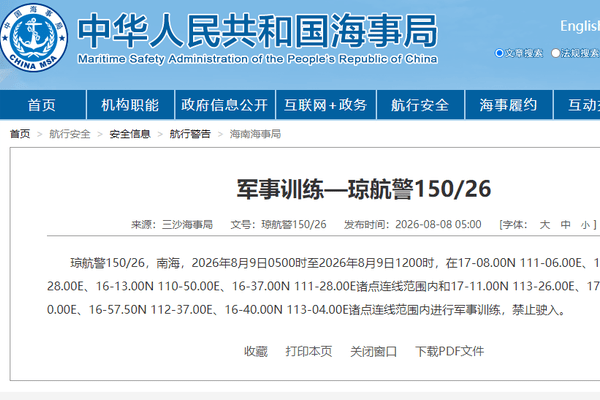The width and height of the screenshot is (600, 400).
Task: Open the 互动 navigation menu item
Action: tap(577, 105)
